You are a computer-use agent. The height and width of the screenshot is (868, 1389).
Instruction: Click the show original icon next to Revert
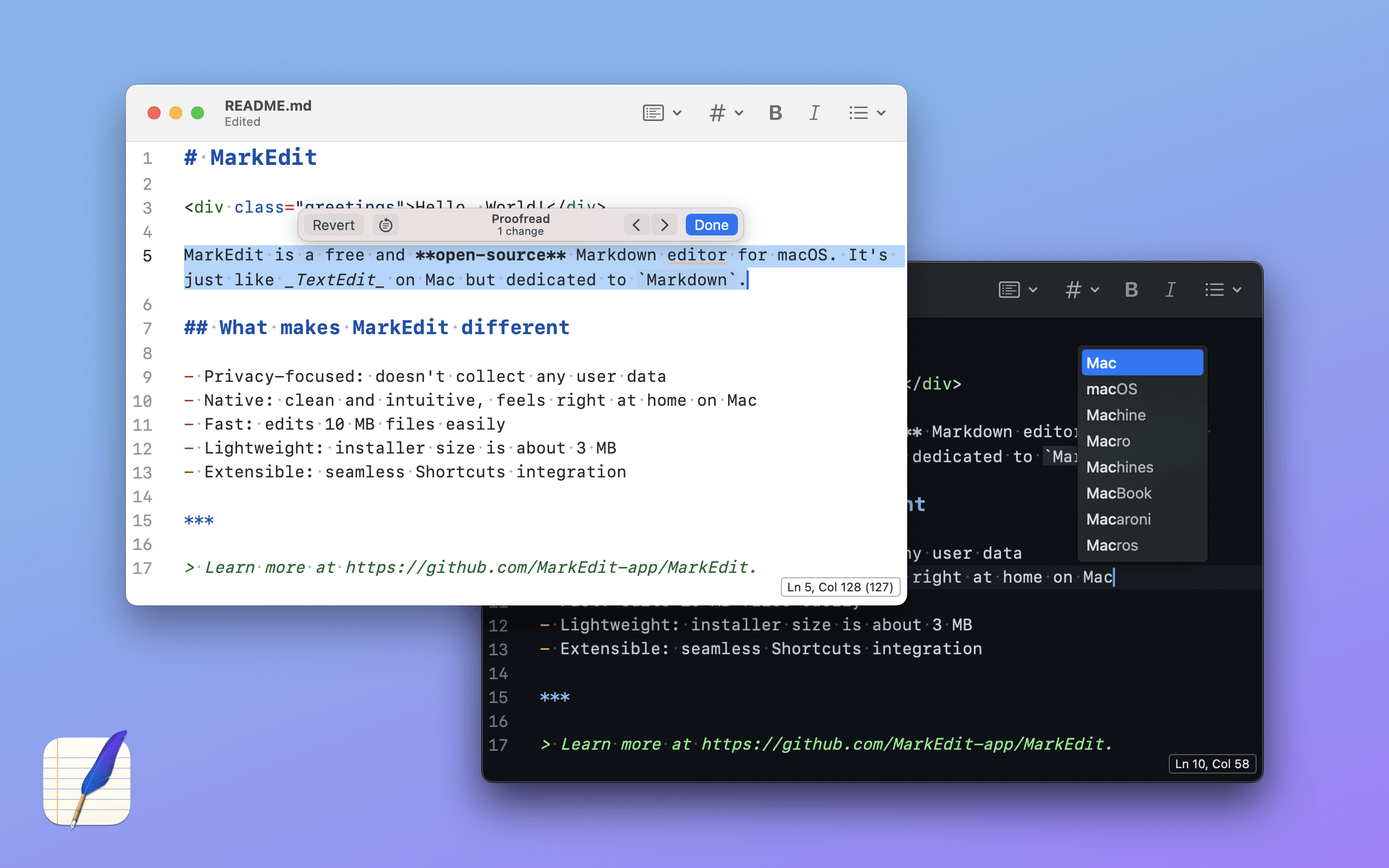386,225
